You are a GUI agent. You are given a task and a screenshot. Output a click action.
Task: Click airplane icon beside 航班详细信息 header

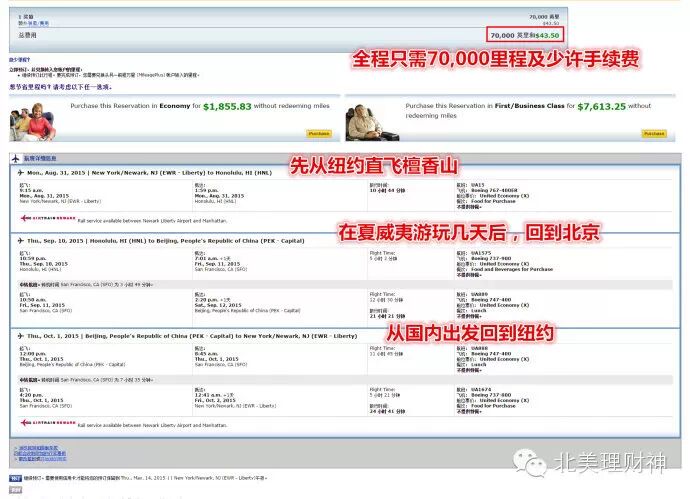[16, 158]
